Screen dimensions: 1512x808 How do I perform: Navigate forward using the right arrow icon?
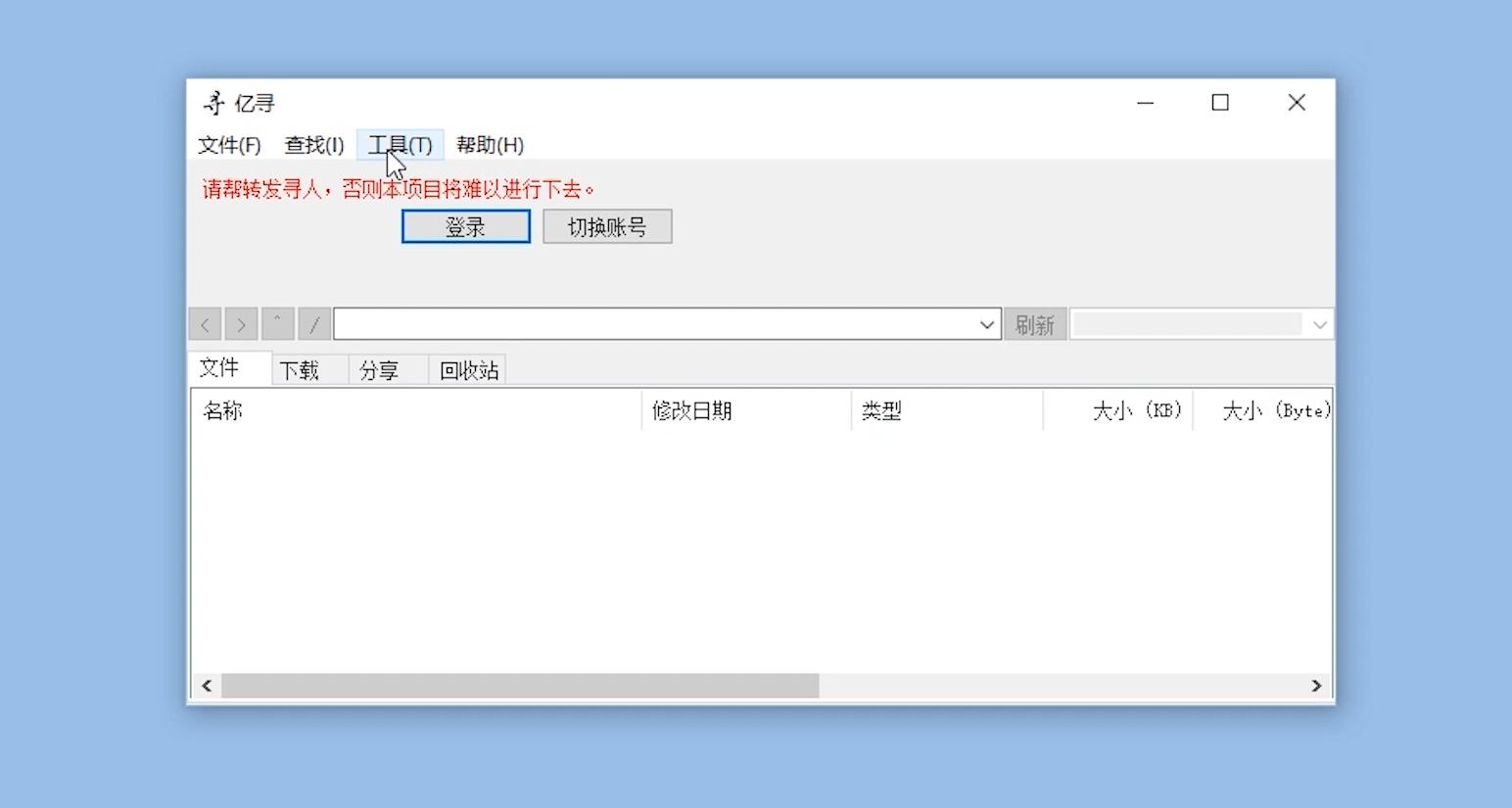pos(241,323)
